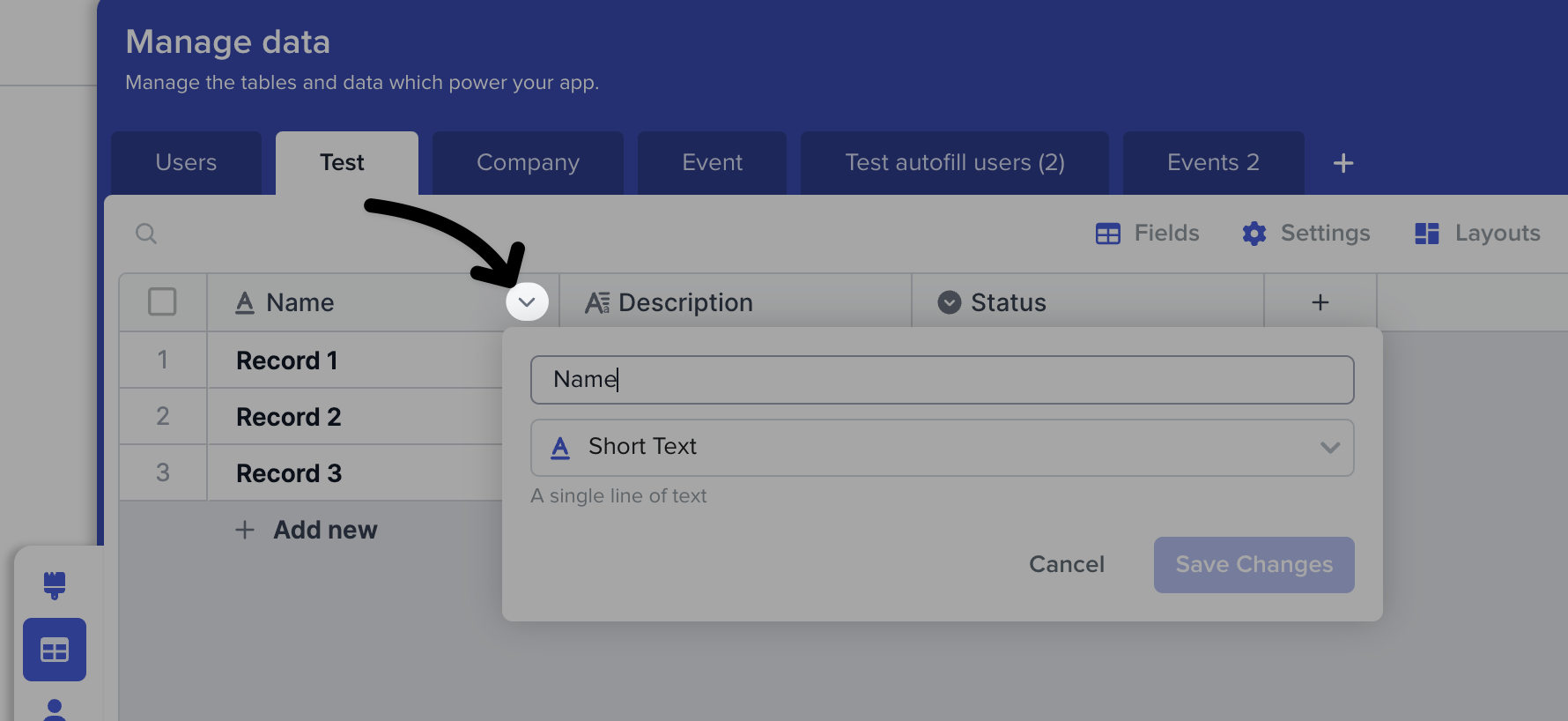Toggle the select-all rows checkbox

(162, 301)
